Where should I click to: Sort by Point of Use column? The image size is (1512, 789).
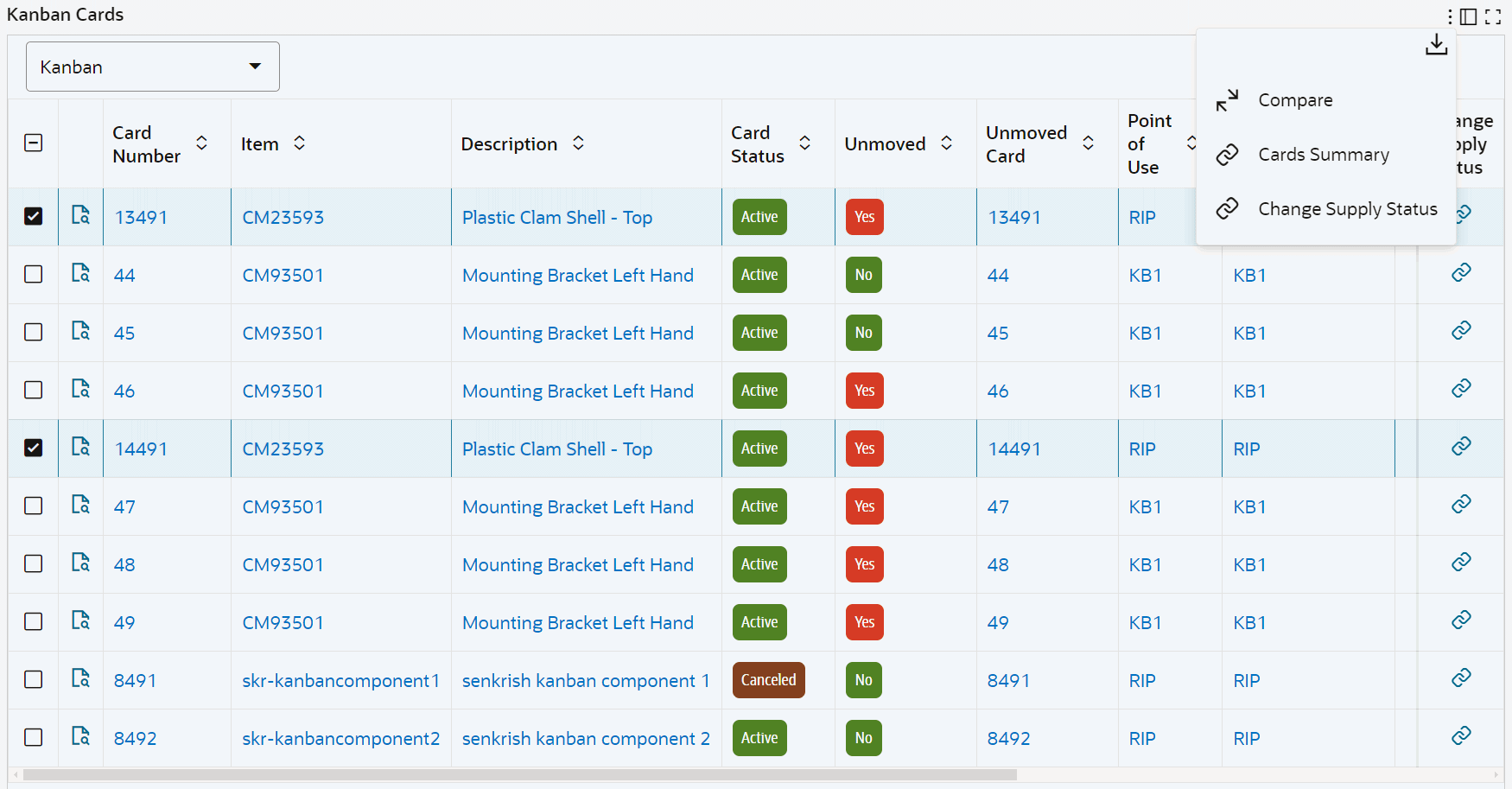(x=1191, y=143)
